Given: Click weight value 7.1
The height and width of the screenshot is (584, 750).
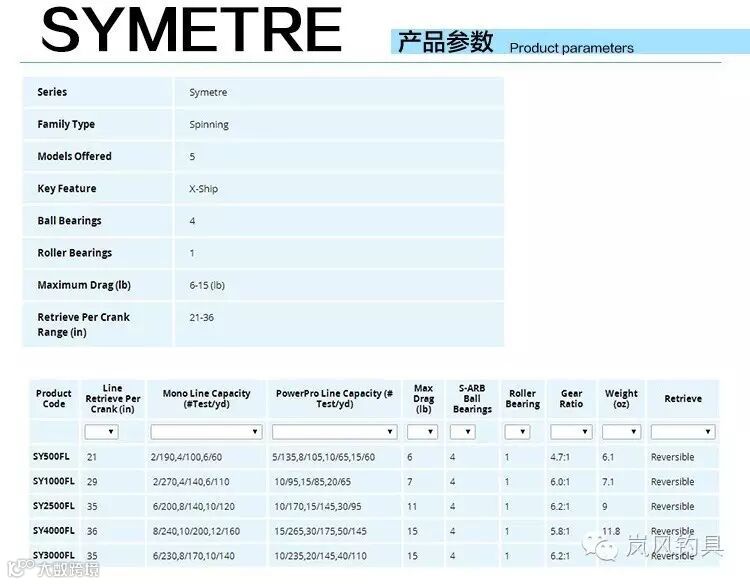Looking at the screenshot, I should point(608,482).
